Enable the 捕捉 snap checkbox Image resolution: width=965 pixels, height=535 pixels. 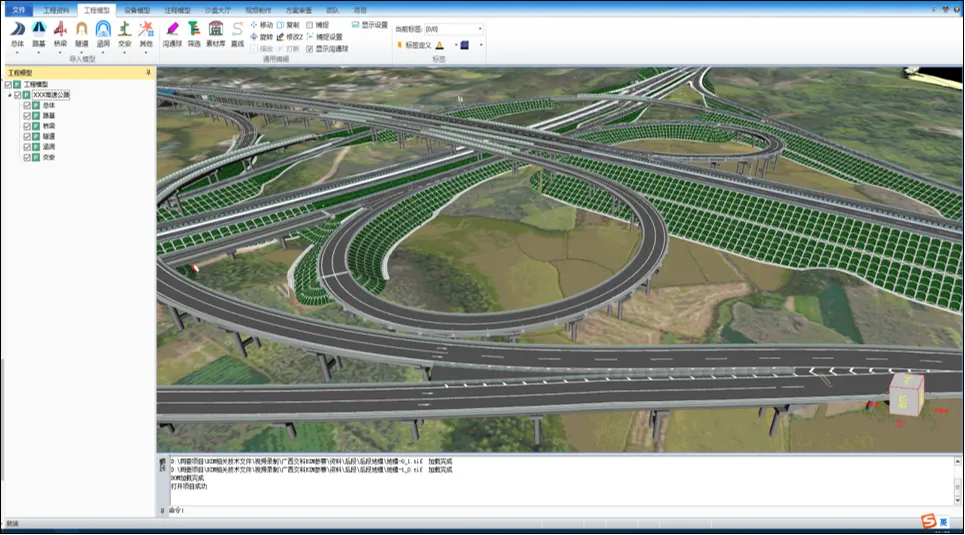[310, 24]
